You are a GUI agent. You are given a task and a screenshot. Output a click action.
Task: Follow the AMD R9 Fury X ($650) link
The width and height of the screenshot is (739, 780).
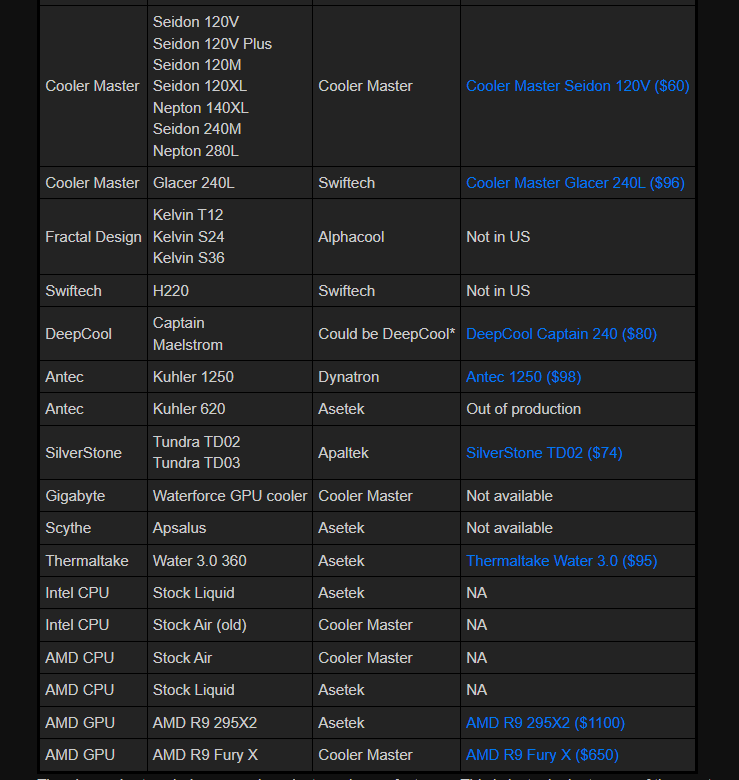(542, 755)
